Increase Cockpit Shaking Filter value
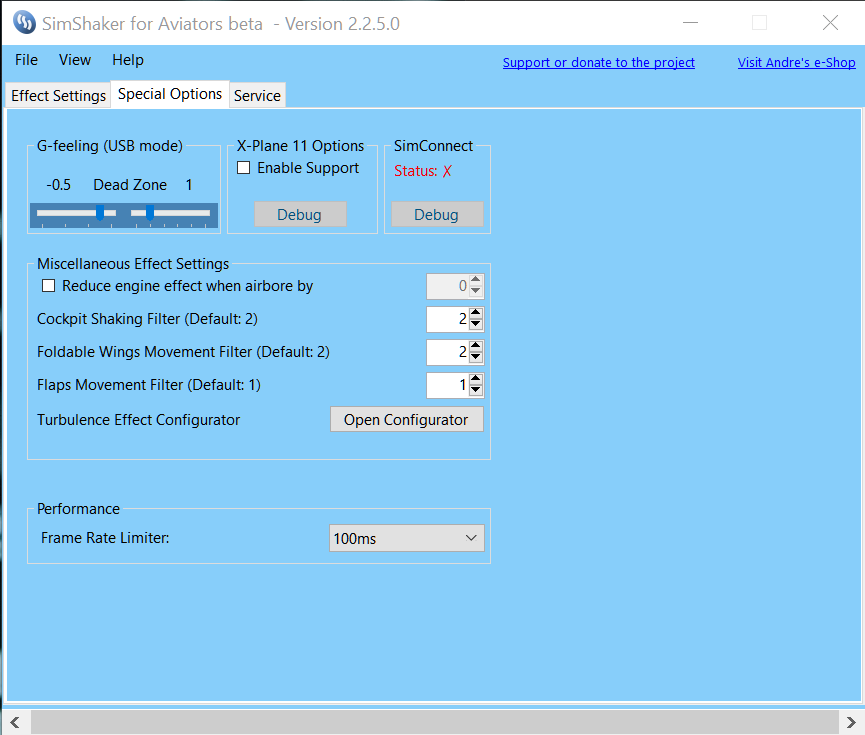865x735 pixels. tap(476, 313)
